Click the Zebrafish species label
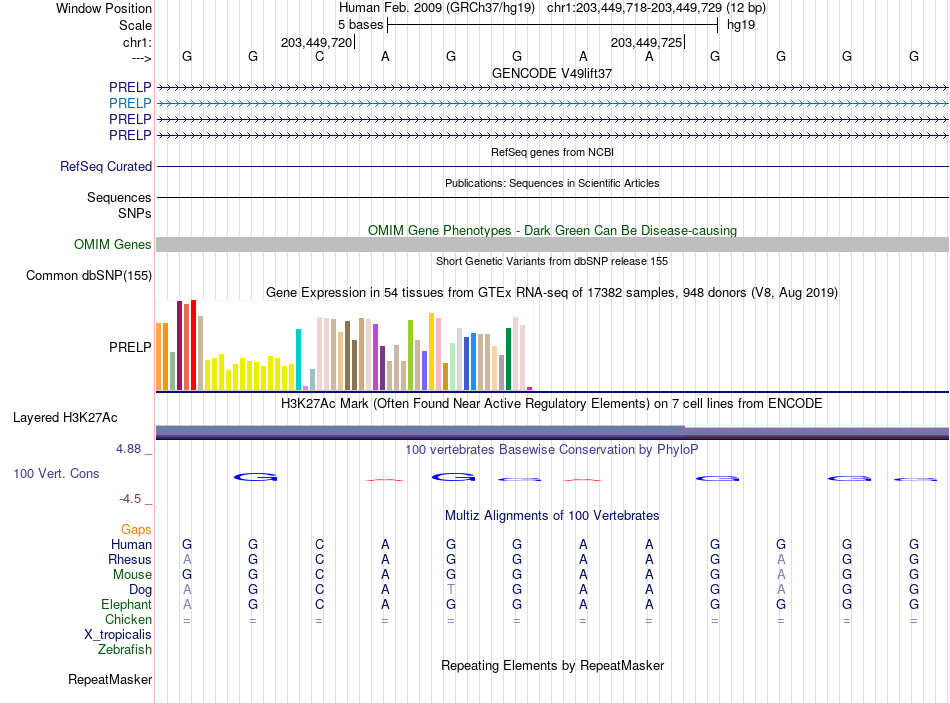 125,650
